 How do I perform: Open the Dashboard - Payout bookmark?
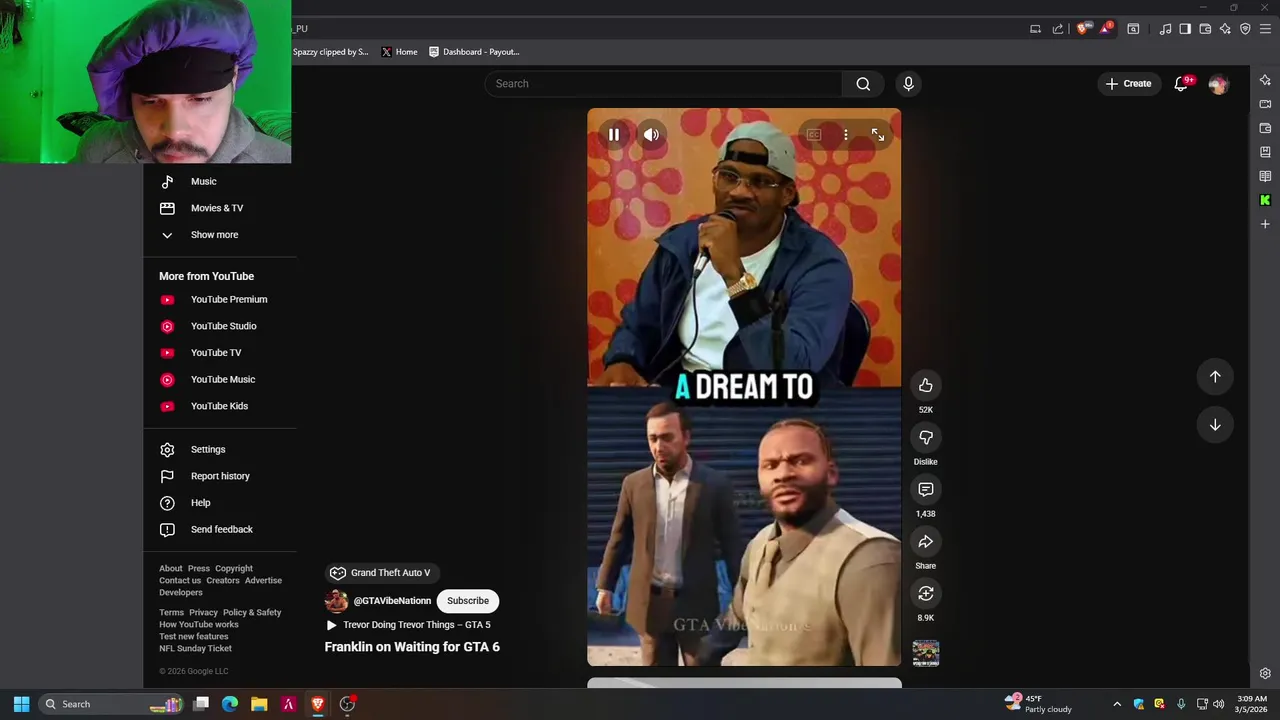(474, 52)
